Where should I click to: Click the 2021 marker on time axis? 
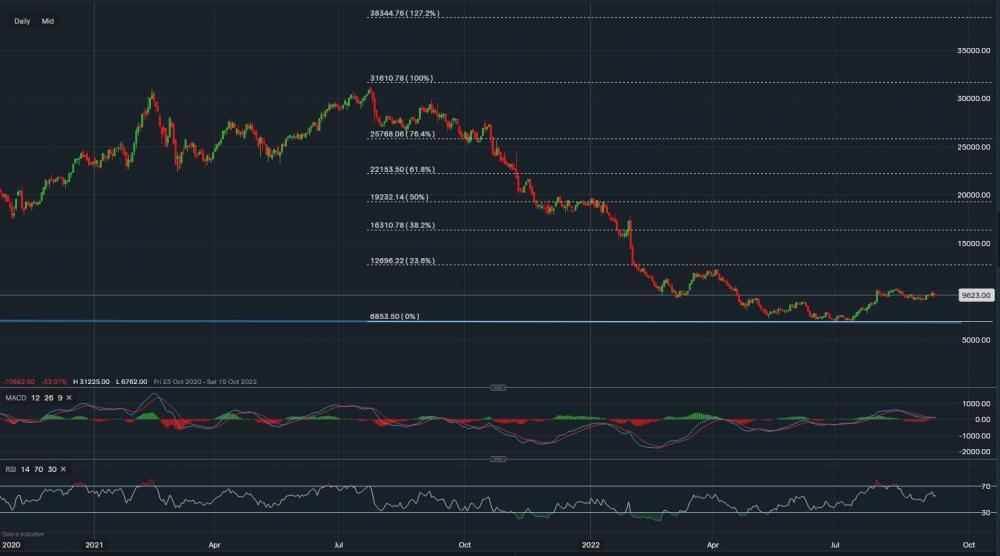pyautogui.click(x=94, y=546)
